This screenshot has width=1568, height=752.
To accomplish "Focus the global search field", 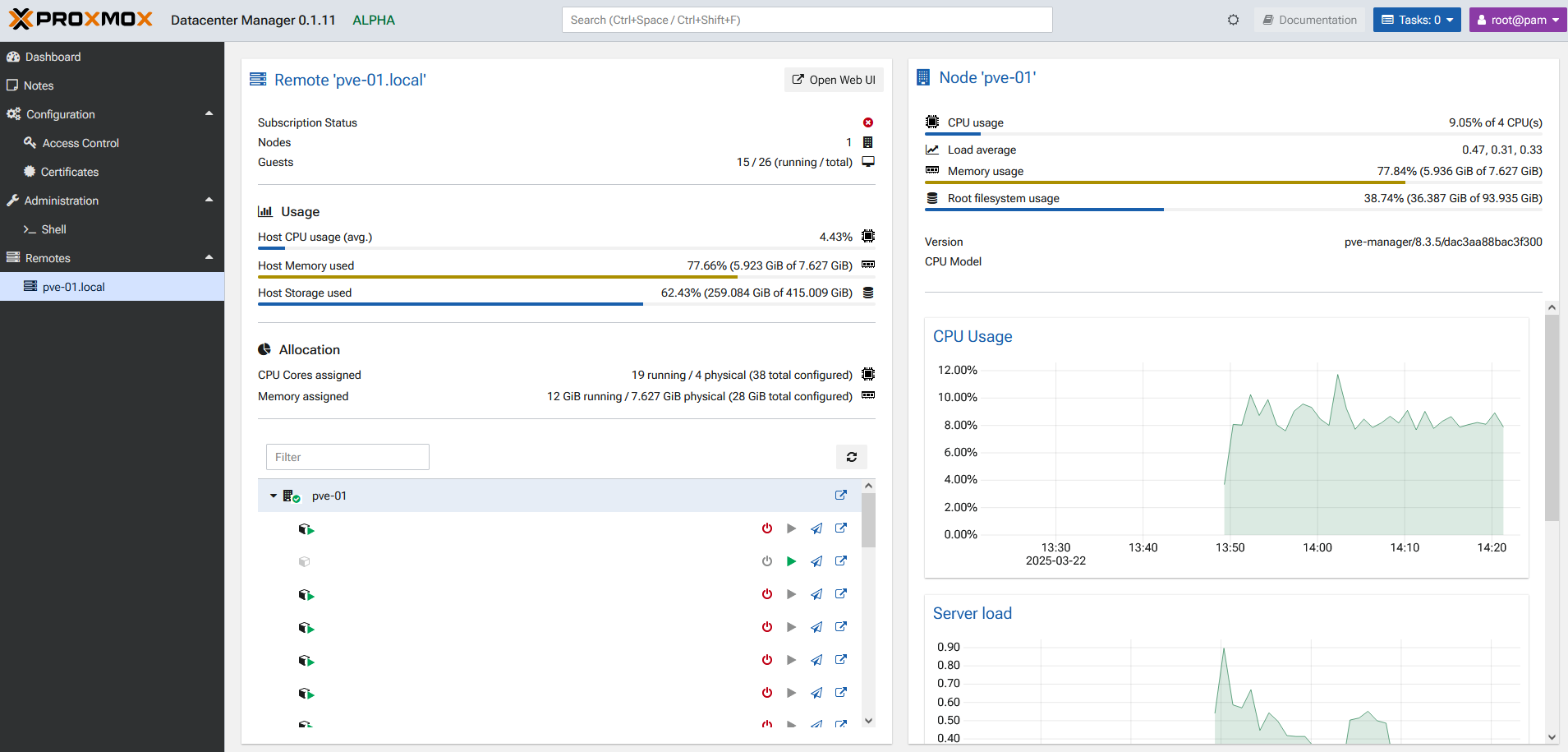I will point(807,20).
